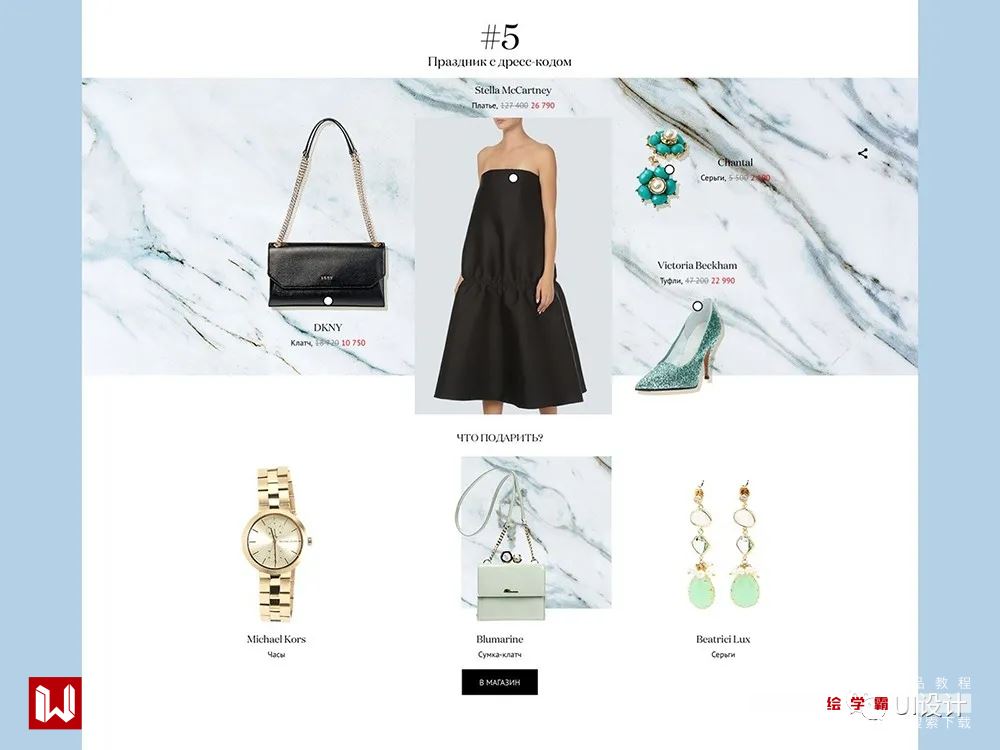Open the DKNY brand name link
Viewport: 1000px width, 750px height.
[x=328, y=327]
